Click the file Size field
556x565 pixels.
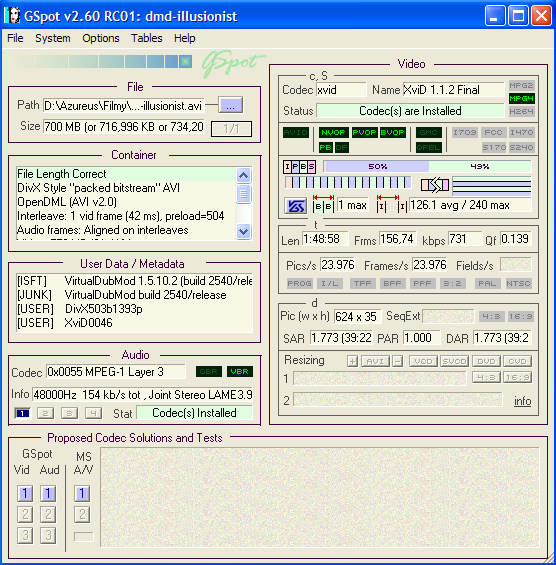[124, 127]
